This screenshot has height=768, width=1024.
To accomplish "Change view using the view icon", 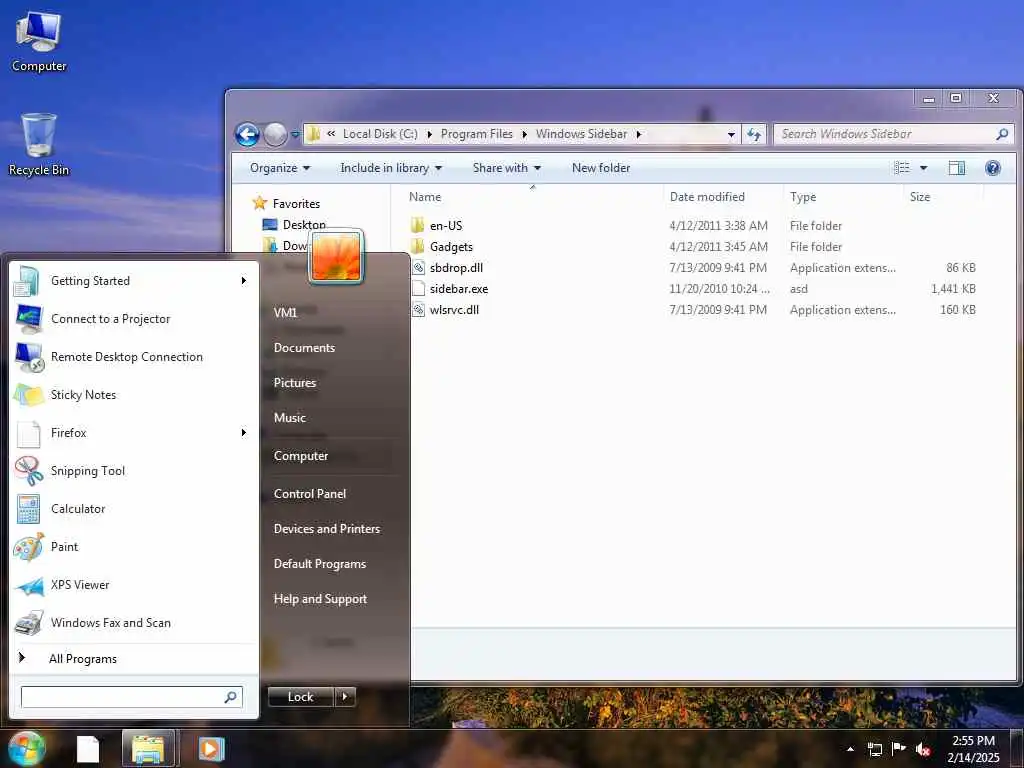I will click(x=902, y=168).
